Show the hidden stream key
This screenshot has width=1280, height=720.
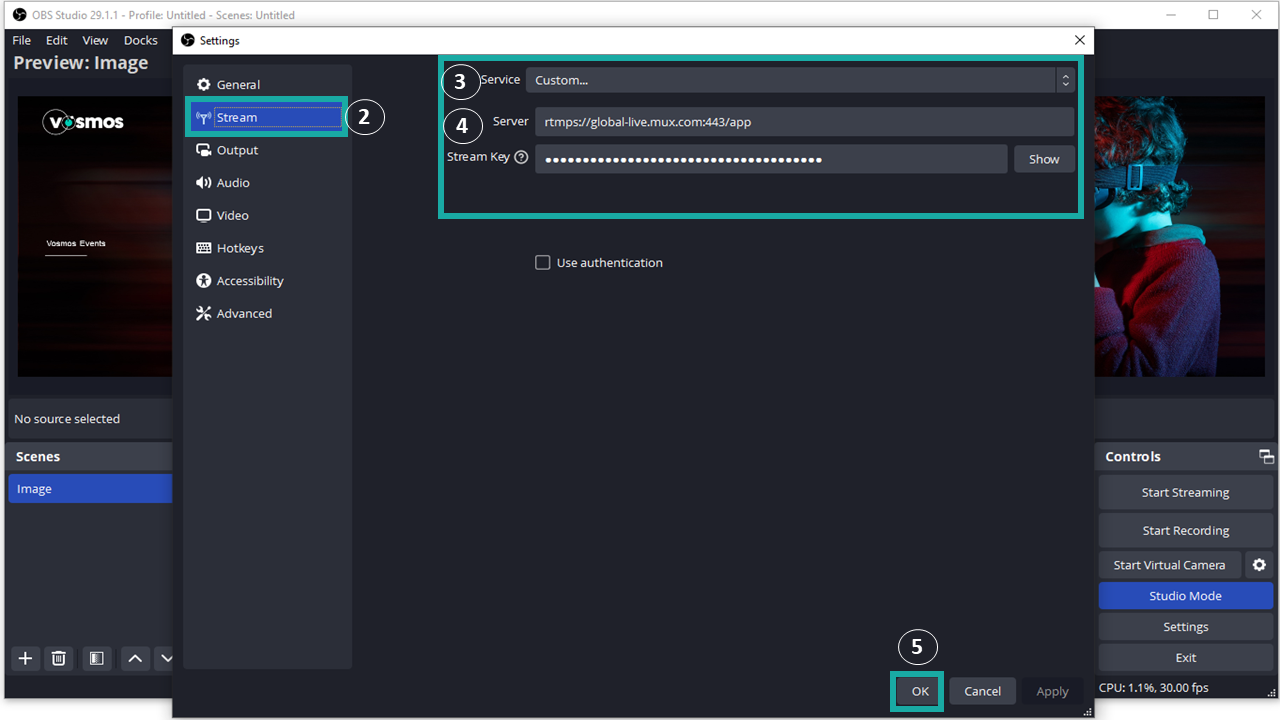[x=1044, y=159]
